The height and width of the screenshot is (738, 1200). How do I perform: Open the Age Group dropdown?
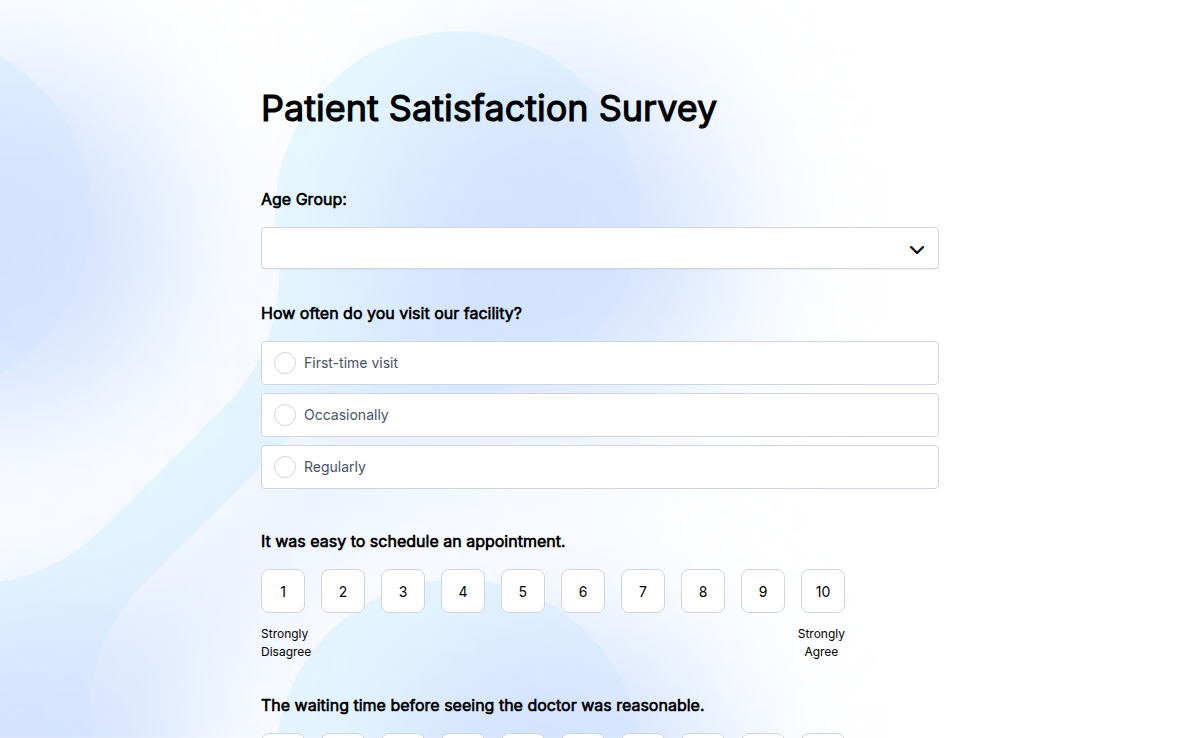(x=599, y=248)
